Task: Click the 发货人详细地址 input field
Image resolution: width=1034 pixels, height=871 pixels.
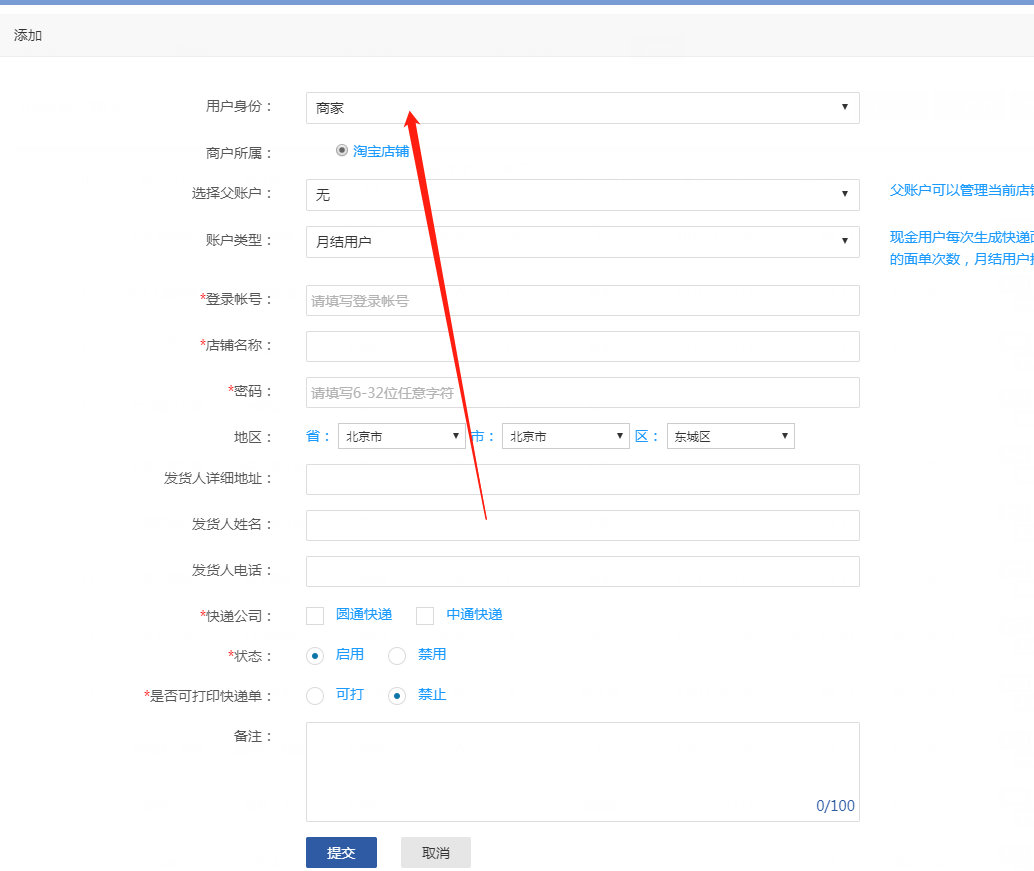Action: point(582,479)
